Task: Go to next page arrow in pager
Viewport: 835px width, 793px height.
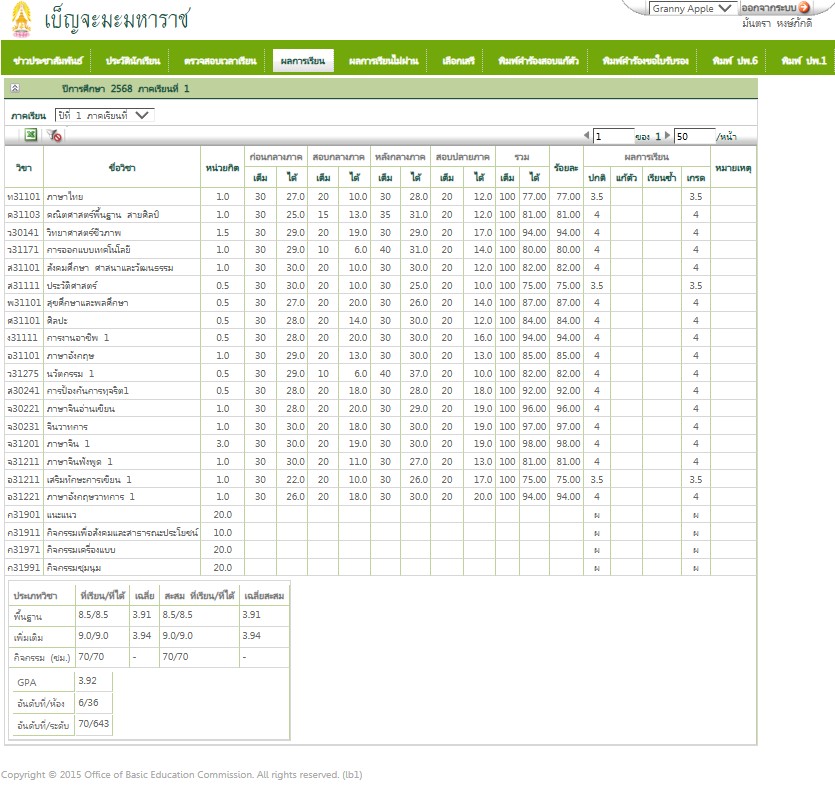Action: pos(666,135)
